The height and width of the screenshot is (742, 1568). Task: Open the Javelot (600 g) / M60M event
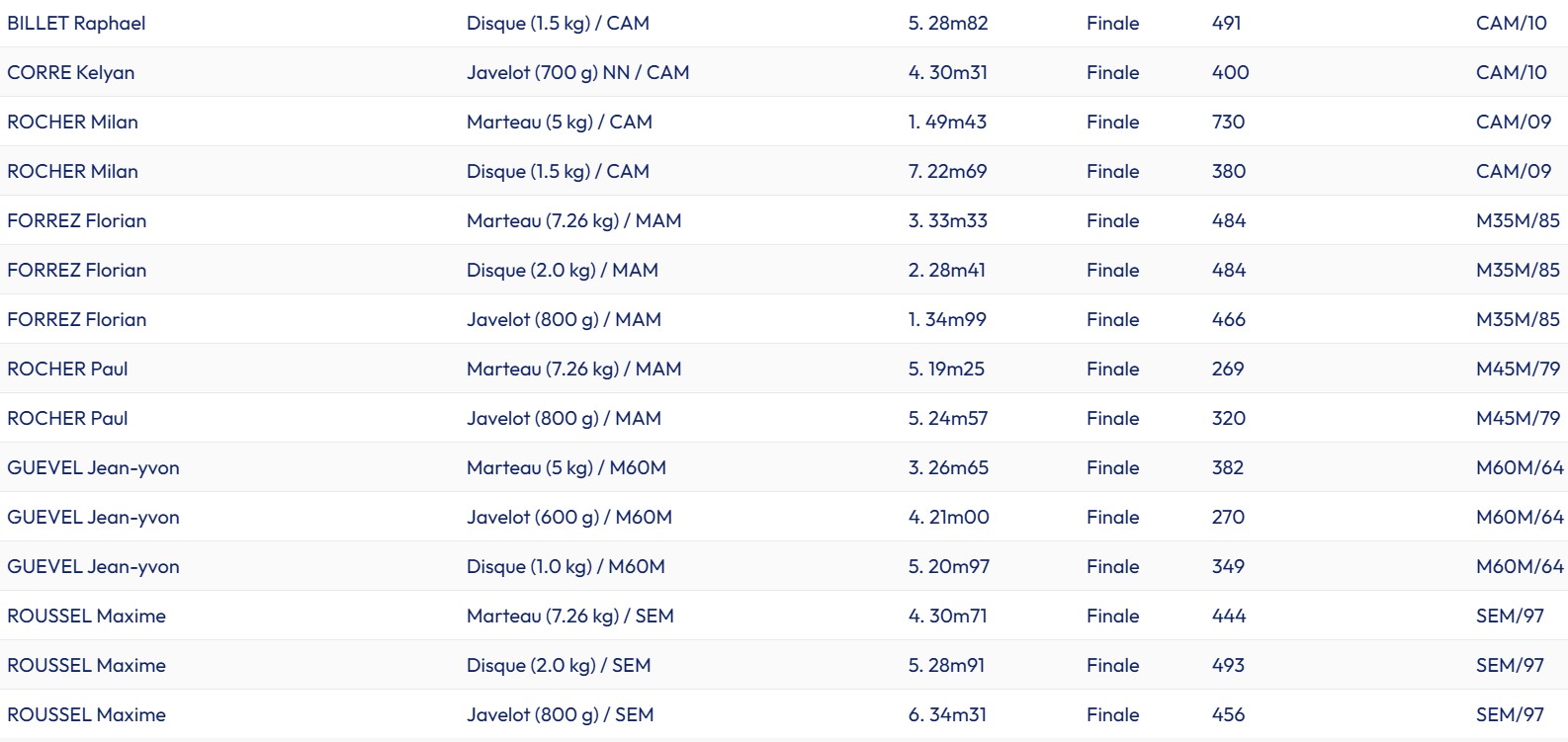pos(568,517)
